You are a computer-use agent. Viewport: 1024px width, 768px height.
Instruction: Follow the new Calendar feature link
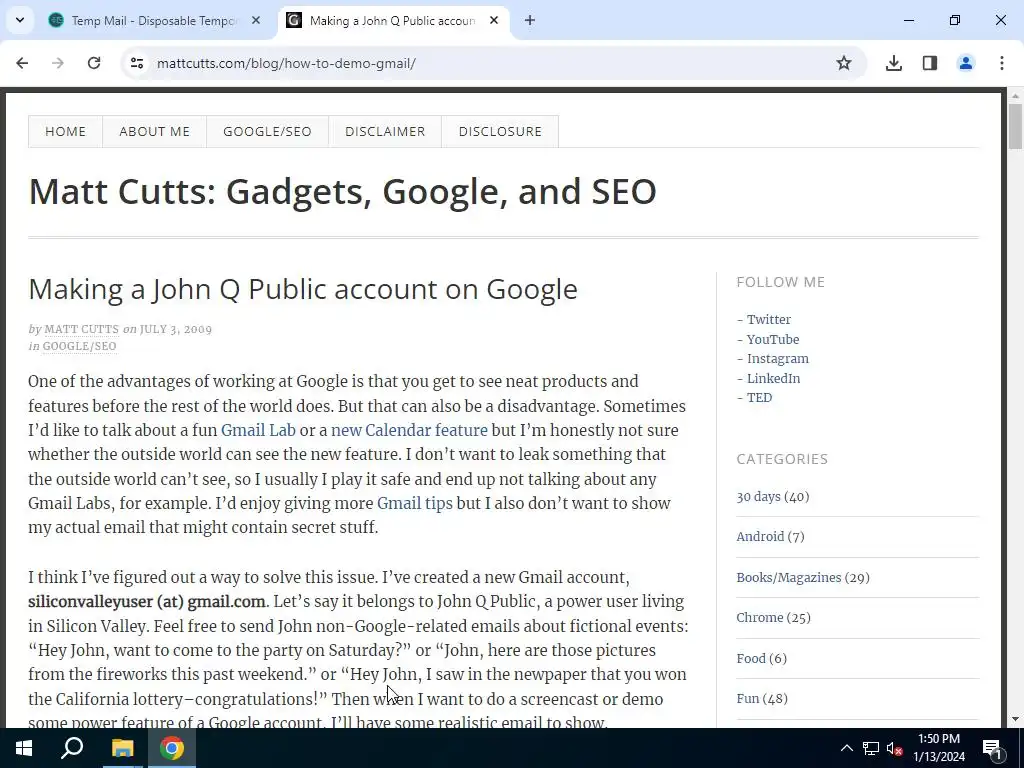click(x=409, y=430)
